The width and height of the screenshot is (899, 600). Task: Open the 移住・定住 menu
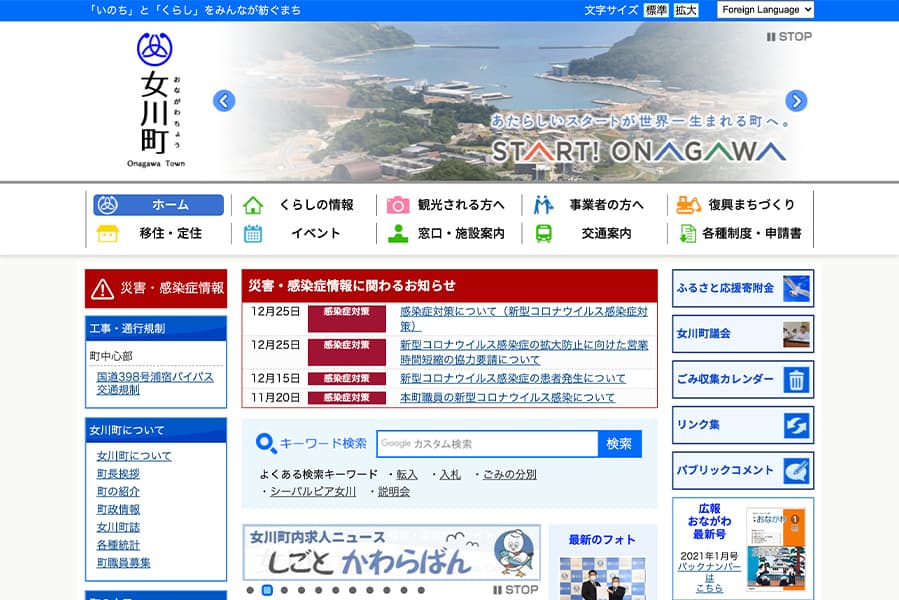[x=159, y=233]
